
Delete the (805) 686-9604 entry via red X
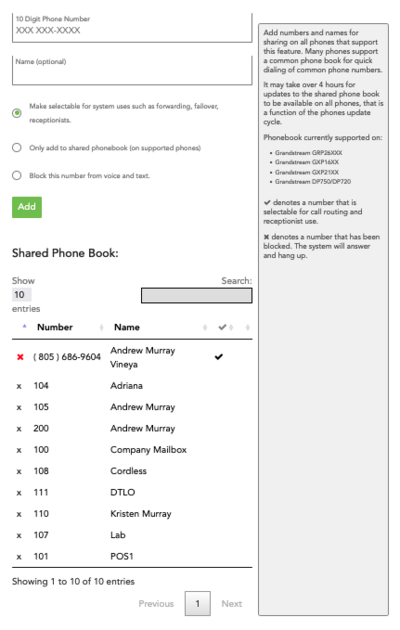pyautogui.click(x=20, y=357)
